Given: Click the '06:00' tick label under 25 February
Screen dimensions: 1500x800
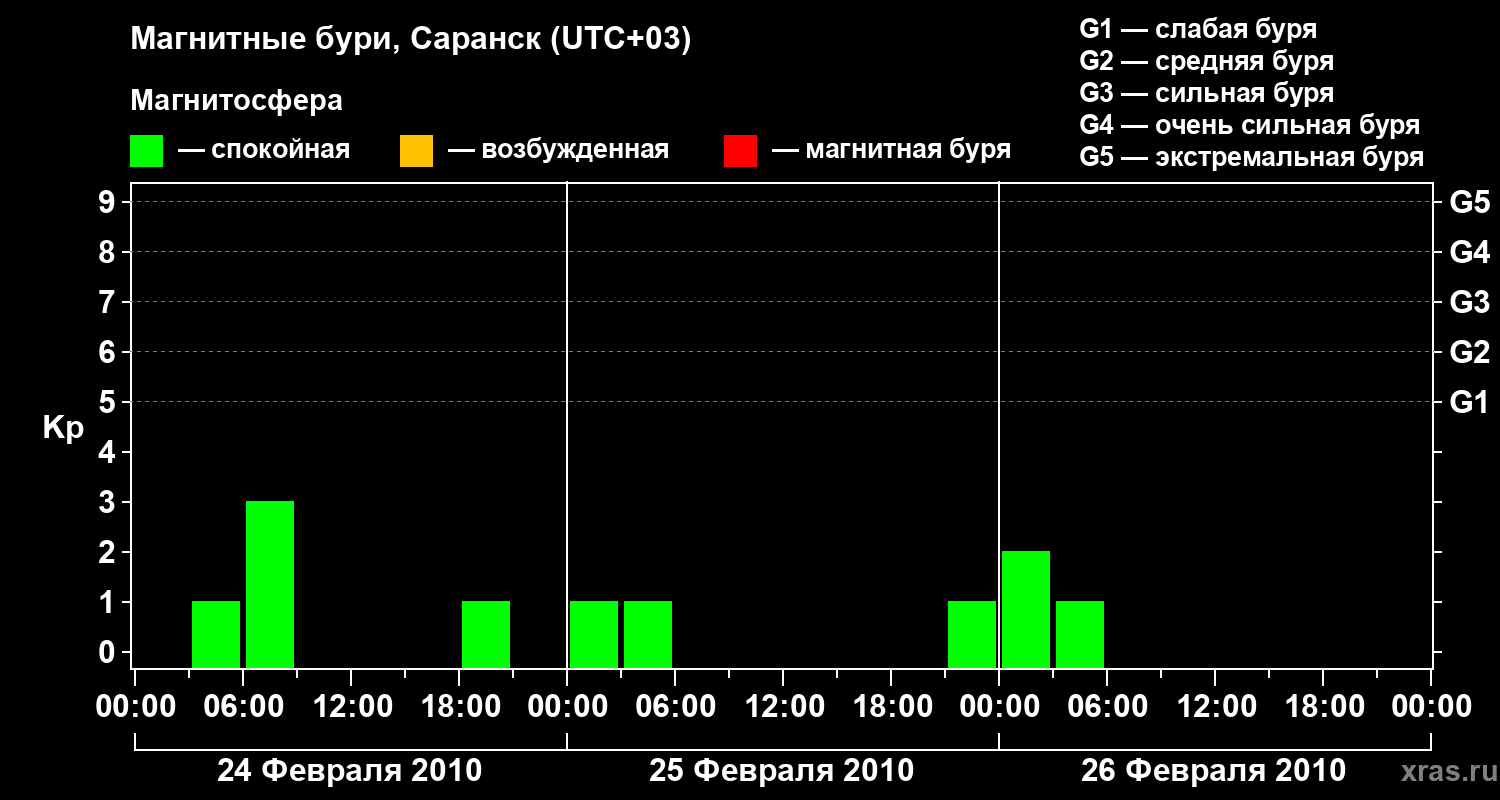Looking at the screenshot, I should [675, 707].
